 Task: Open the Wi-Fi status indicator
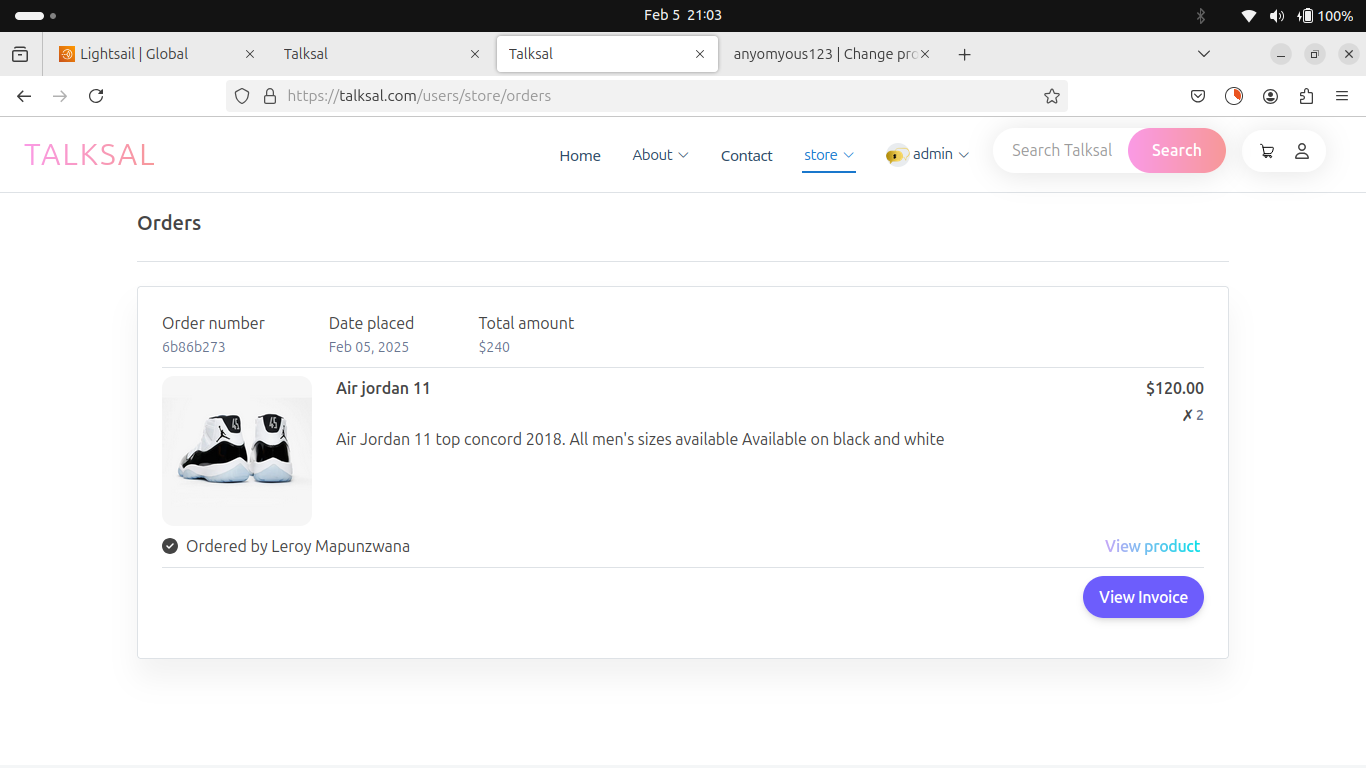1249,15
